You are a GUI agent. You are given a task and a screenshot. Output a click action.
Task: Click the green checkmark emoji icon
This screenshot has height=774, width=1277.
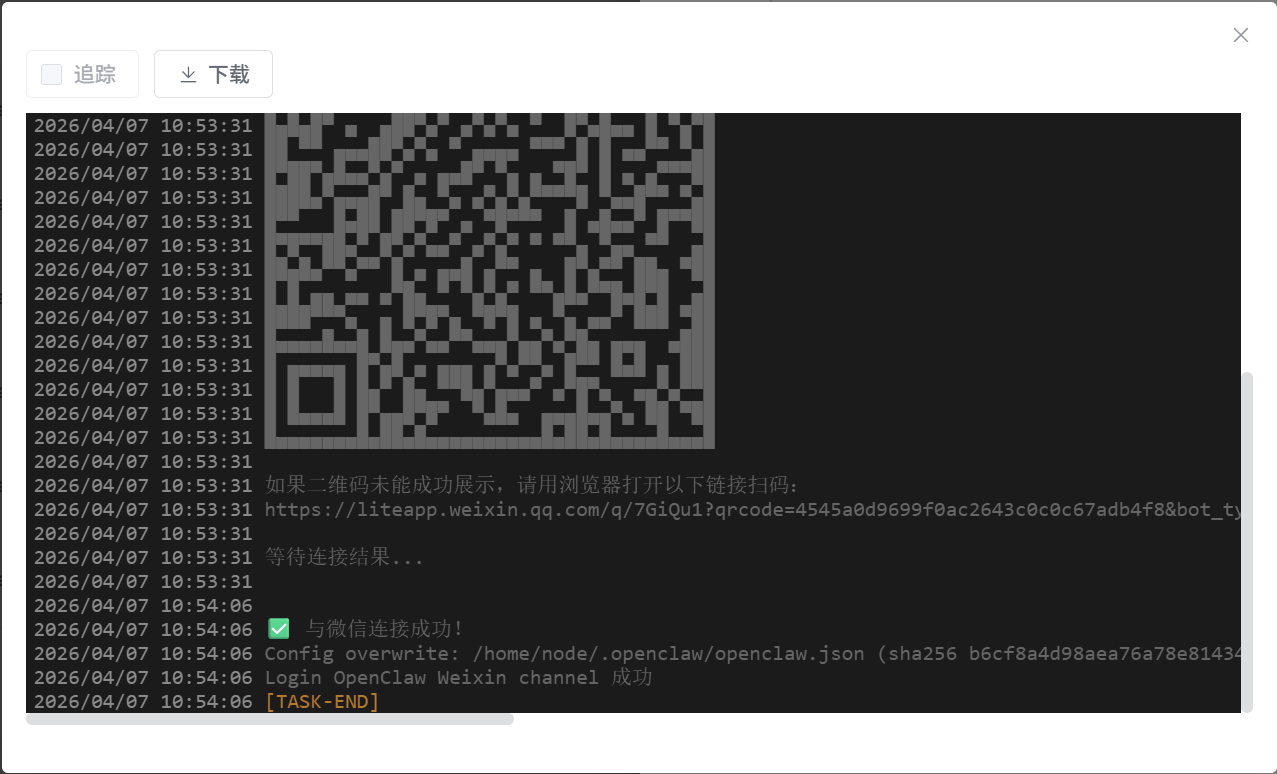279,629
